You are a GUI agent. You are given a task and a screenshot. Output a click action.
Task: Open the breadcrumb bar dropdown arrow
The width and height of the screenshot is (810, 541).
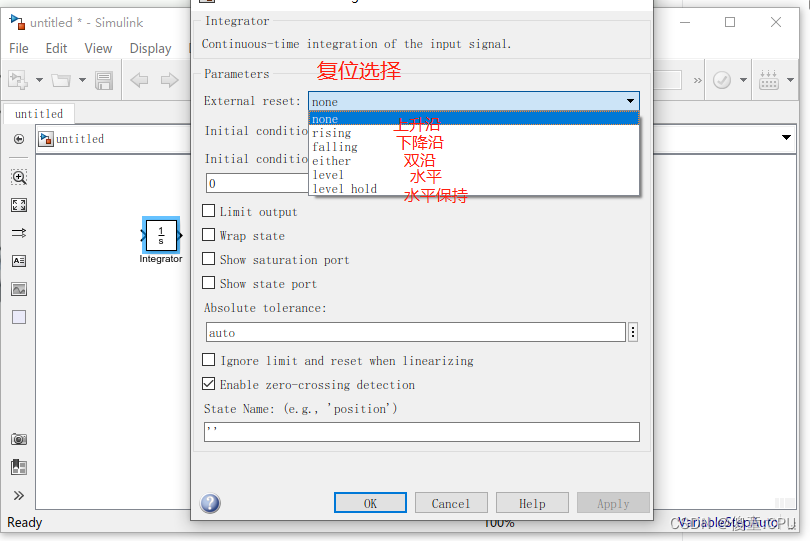tap(786, 137)
